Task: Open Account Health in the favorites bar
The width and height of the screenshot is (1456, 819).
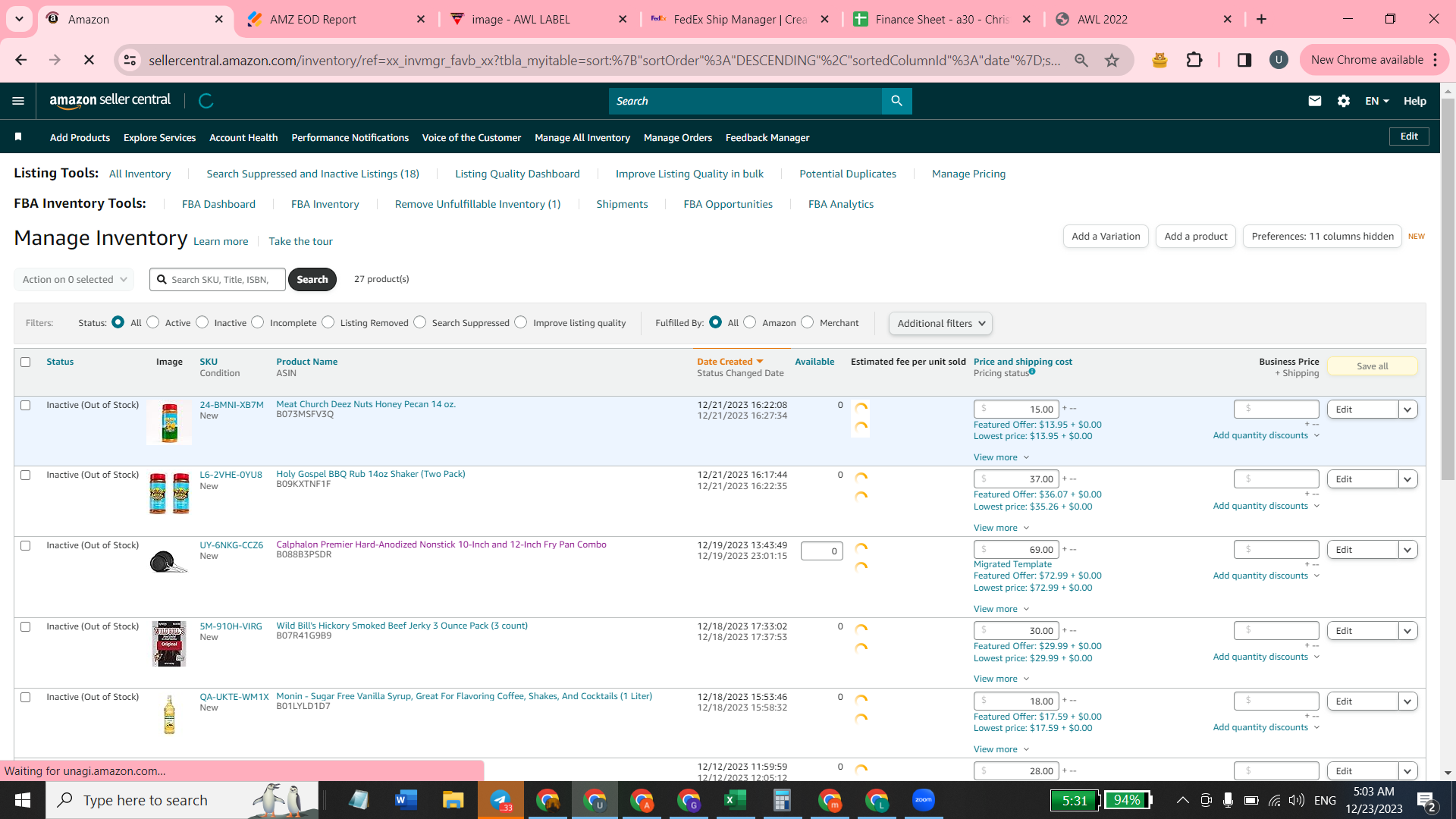Action: click(243, 137)
